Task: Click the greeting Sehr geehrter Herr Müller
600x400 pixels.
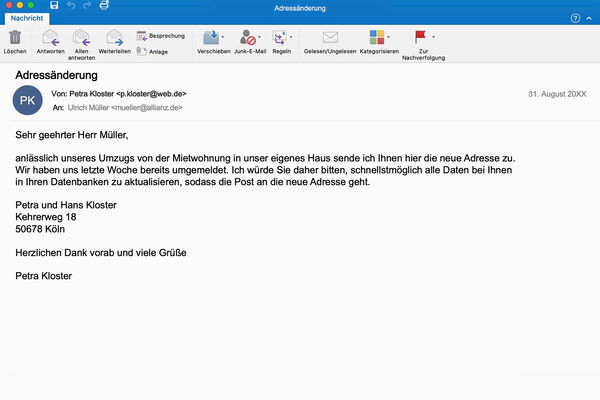Action: click(x=72, y=135)
